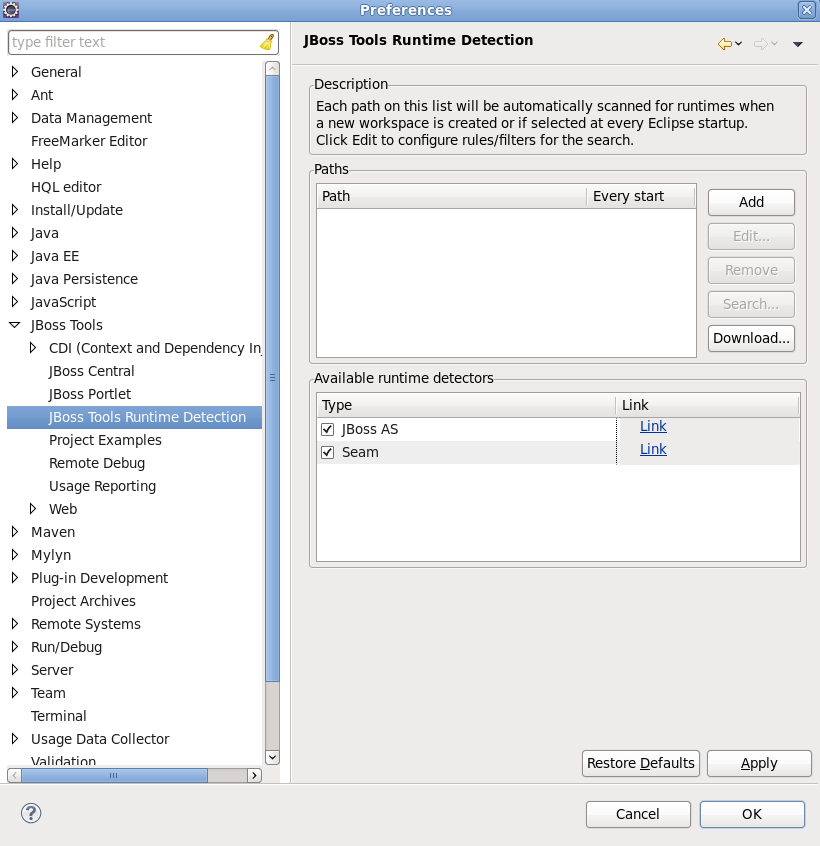Go back with the yellow arrow icon
The width and height of the screenshot is (820, 846).
tap(725, 44)
